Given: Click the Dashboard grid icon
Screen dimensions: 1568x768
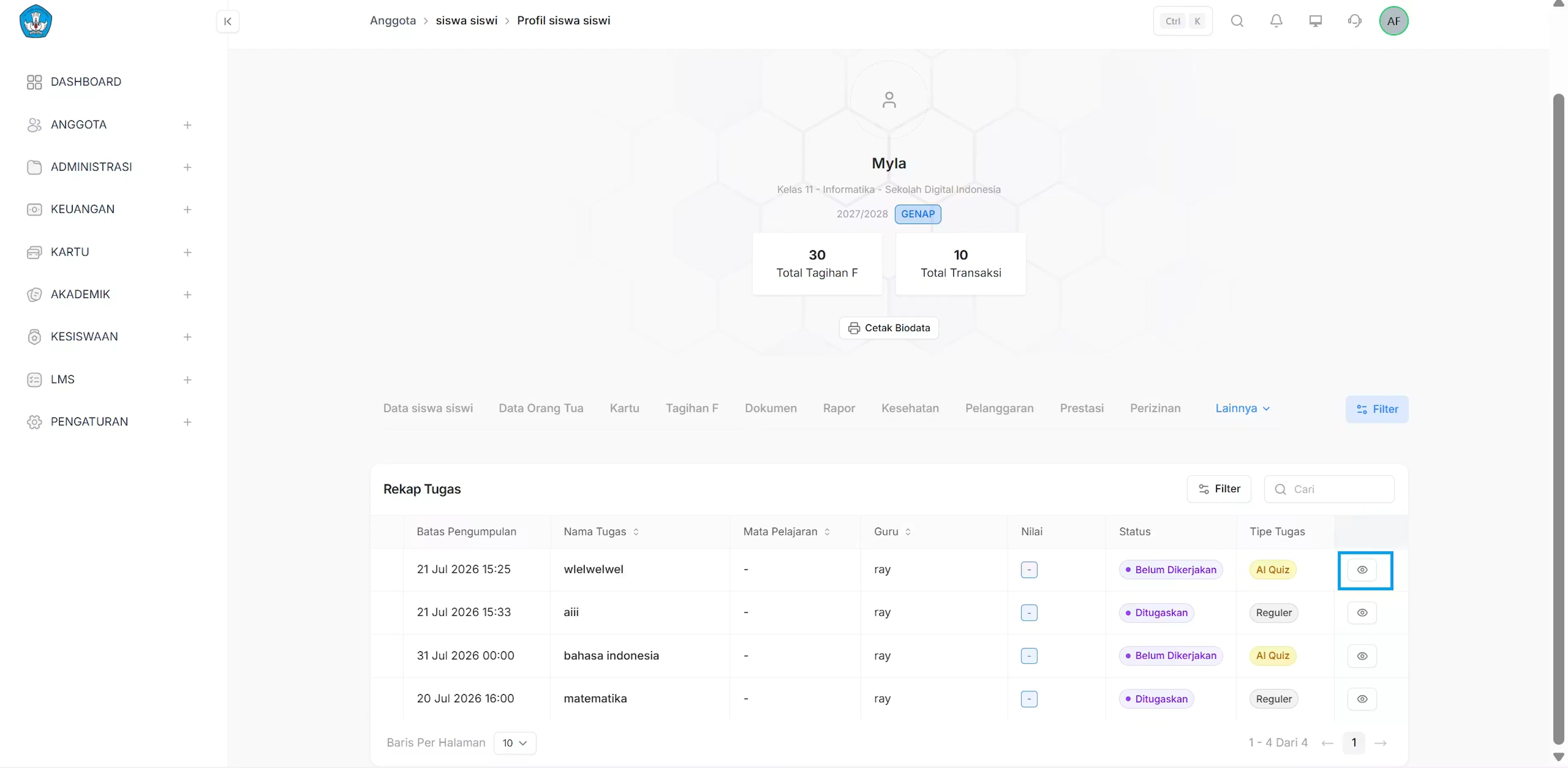Looking at the screenshot, I should (x=34, y=82).
